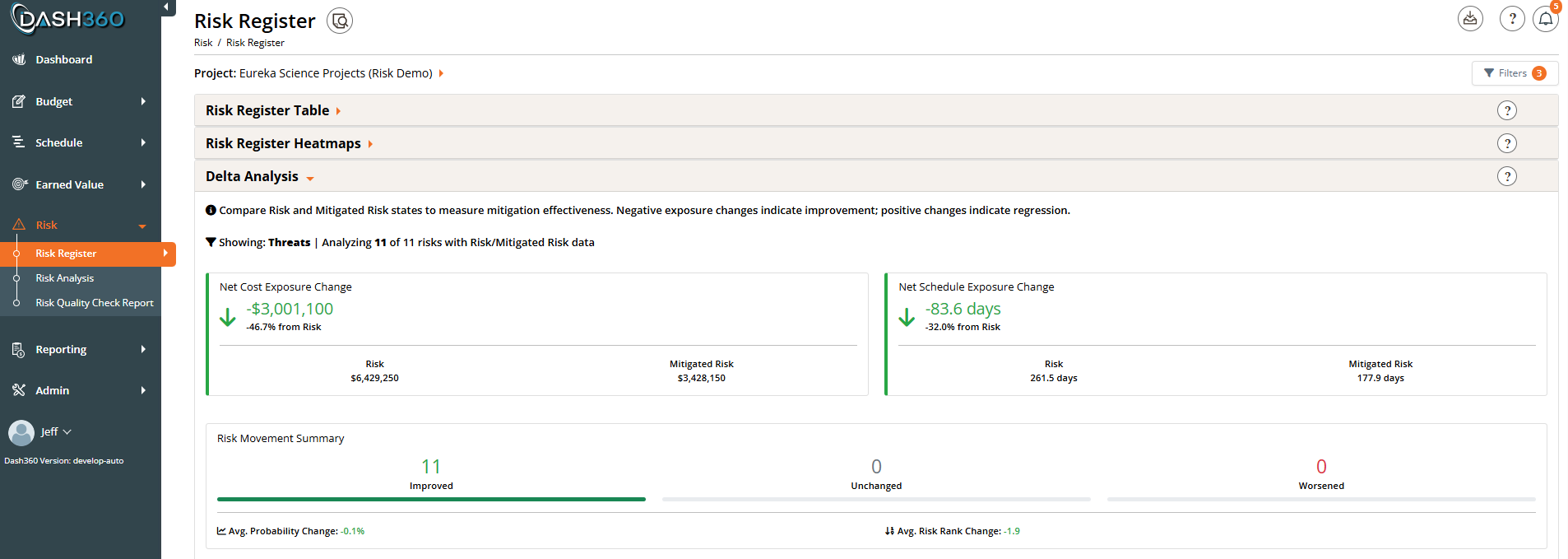Open Risk Quality Check Report

[x=95, y=303]
